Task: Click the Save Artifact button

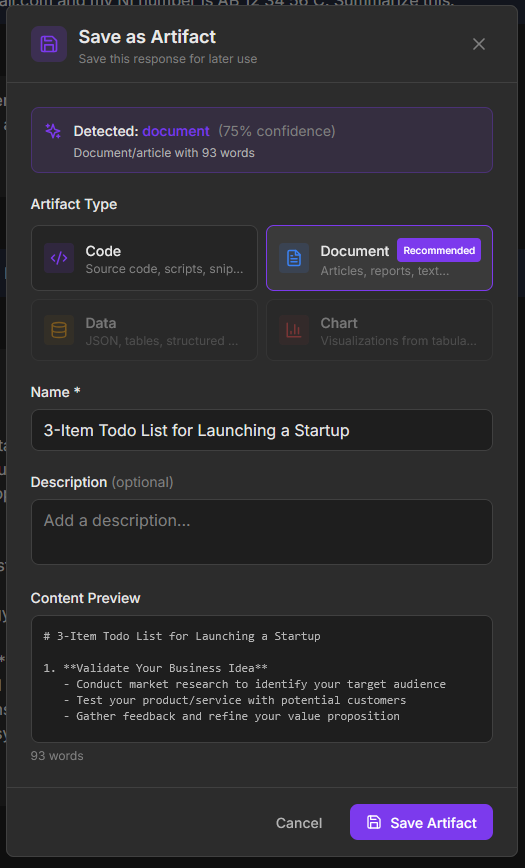Action: pos(421,822)
